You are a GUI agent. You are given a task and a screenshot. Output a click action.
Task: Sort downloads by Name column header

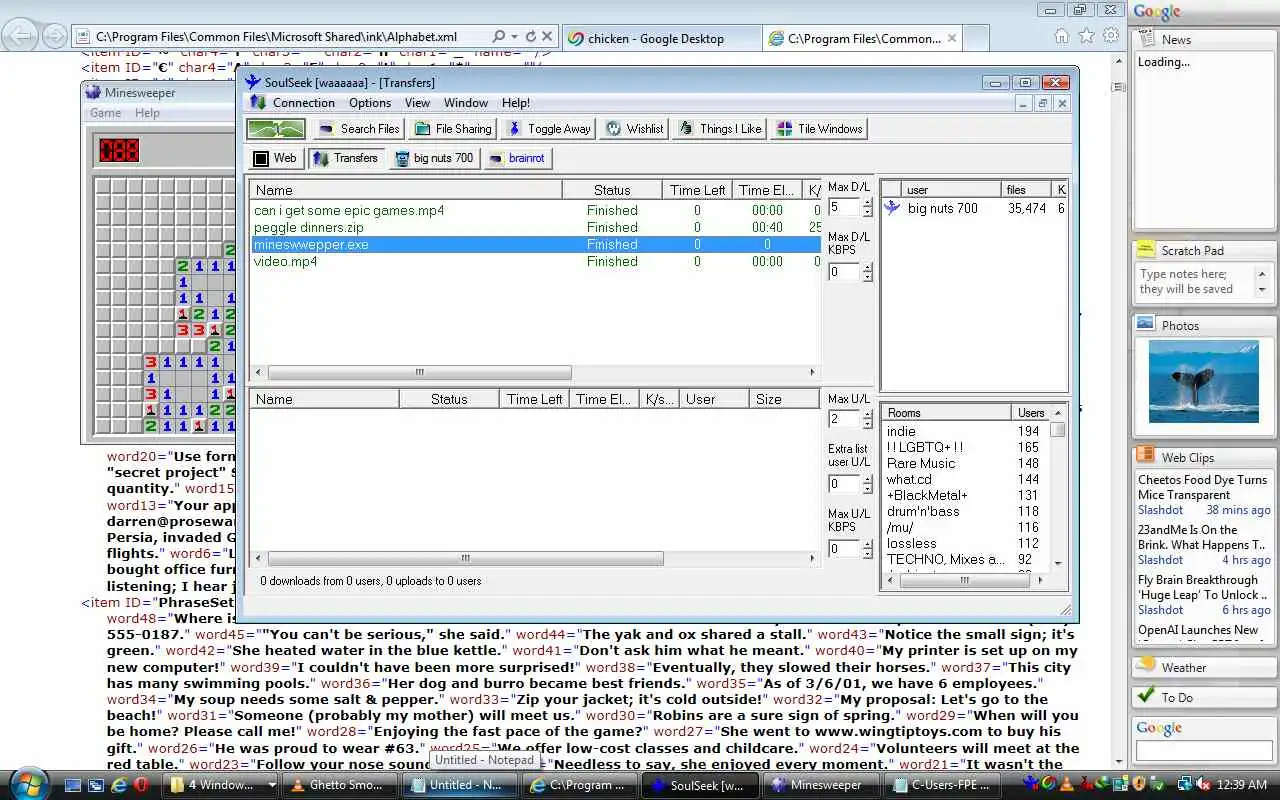(406, 190)
